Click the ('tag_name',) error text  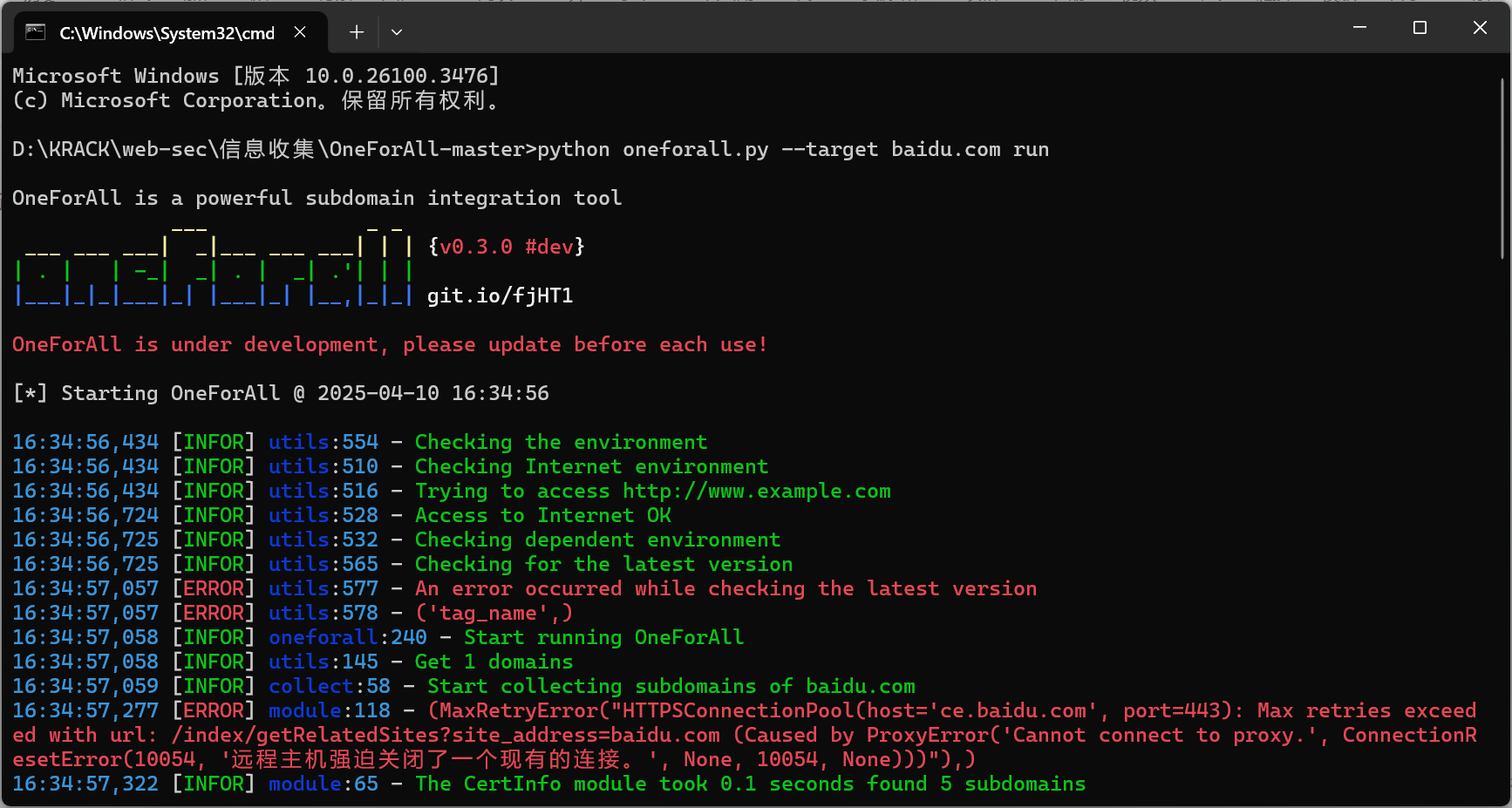[x=494, y=613]
